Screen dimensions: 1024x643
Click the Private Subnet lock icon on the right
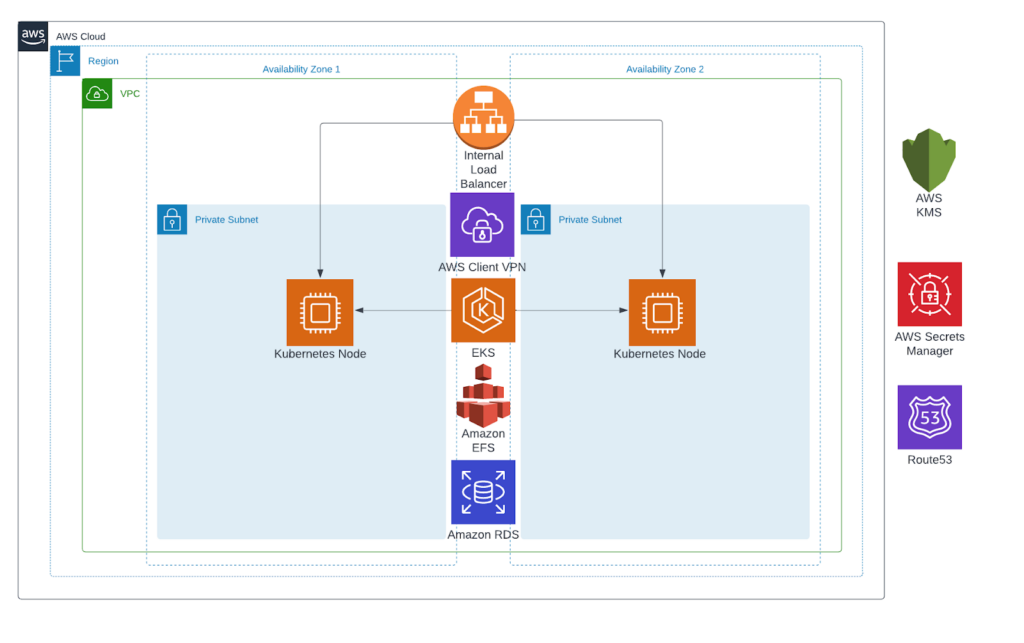536,219
